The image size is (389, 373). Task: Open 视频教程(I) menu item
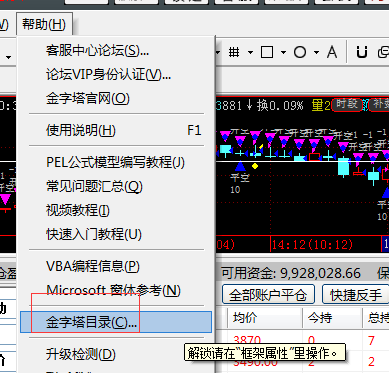coord(116,210)
